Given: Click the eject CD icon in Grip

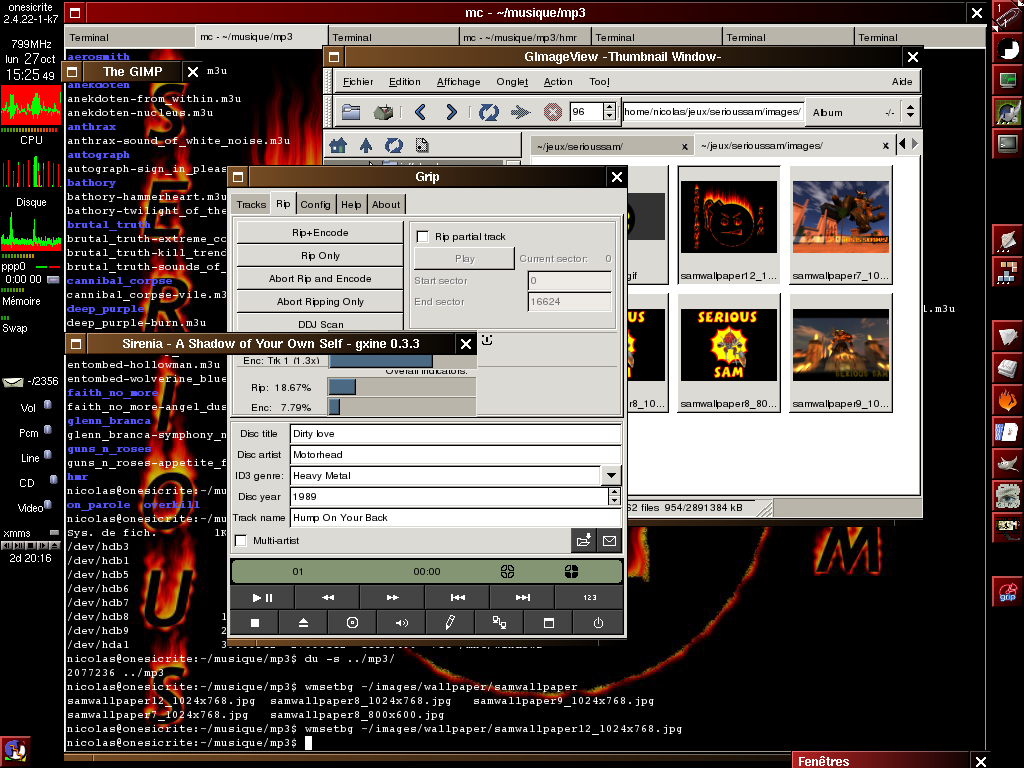Looking at the screenshot, I should 303,622.
